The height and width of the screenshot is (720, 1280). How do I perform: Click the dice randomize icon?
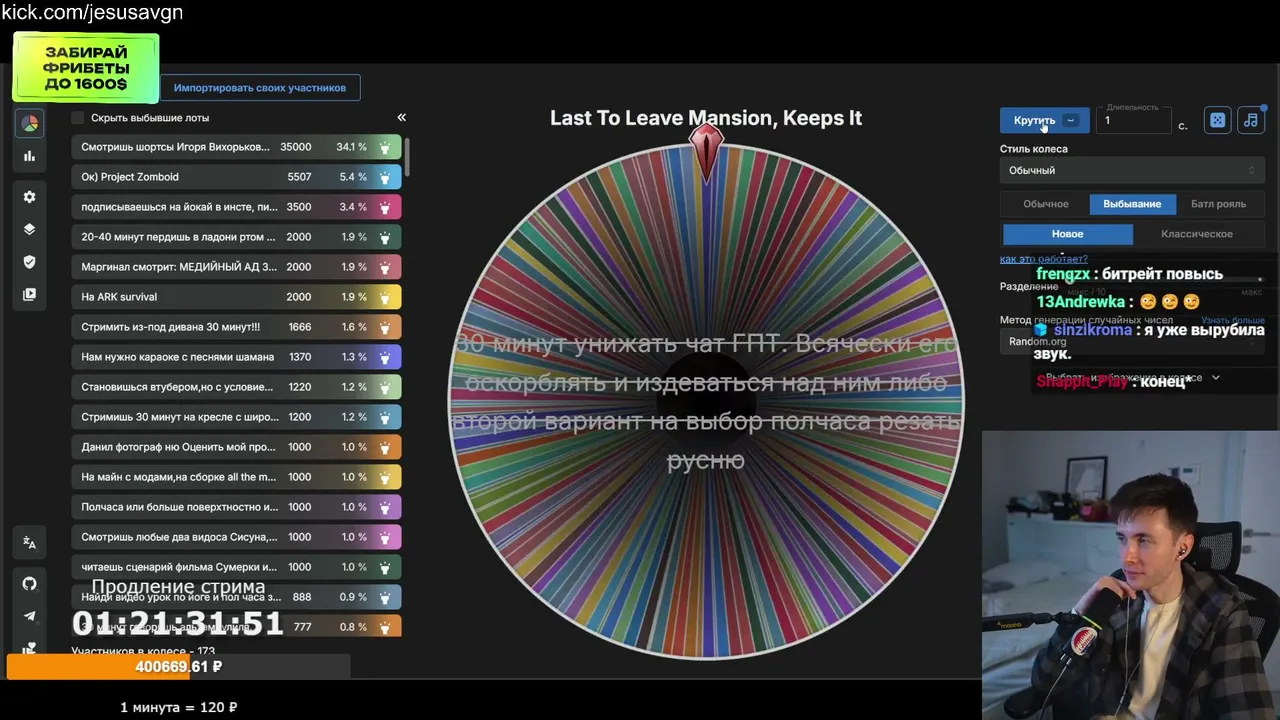tap(1217, 120)
